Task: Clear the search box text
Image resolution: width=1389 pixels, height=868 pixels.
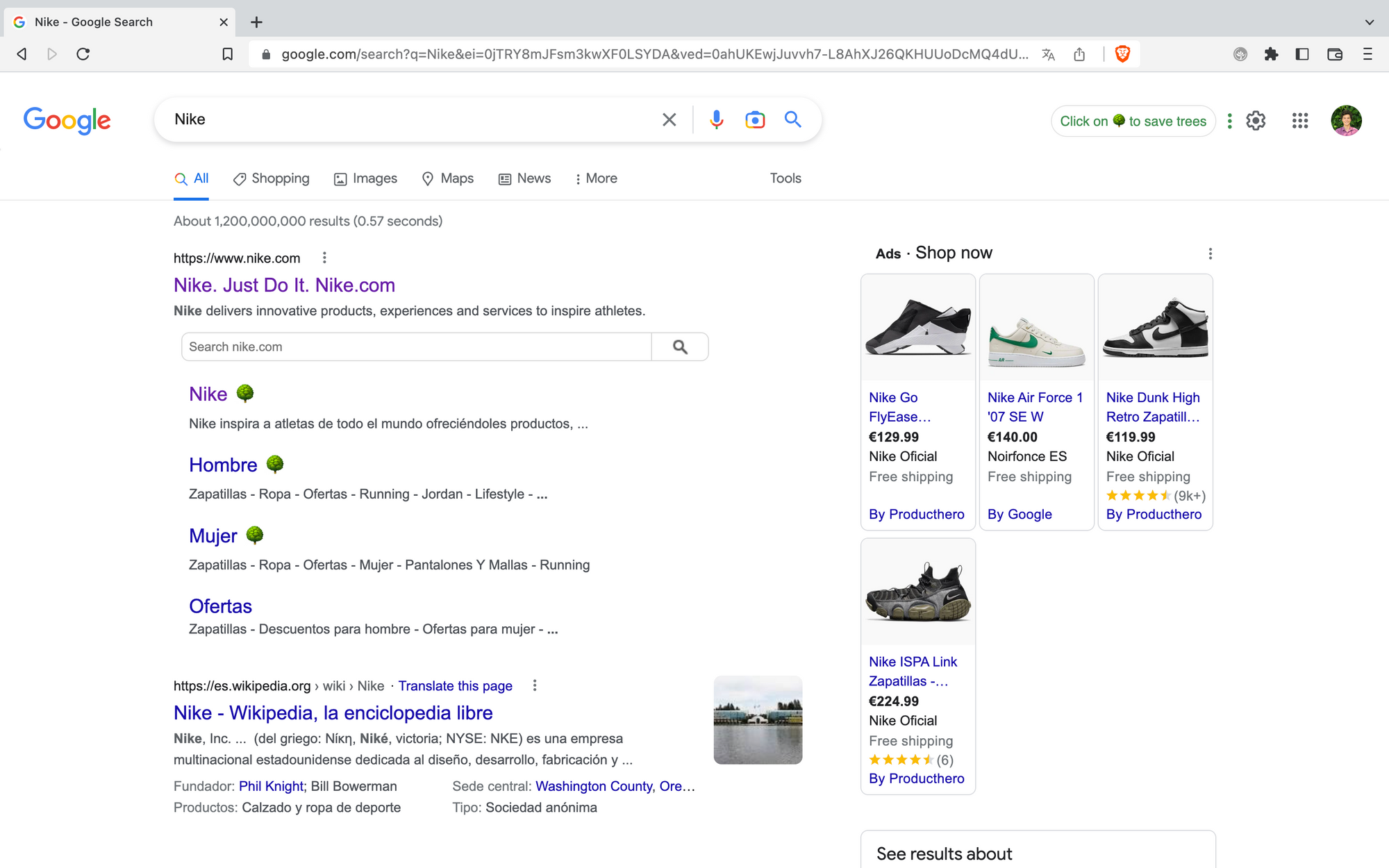Action: pos(669,119)
